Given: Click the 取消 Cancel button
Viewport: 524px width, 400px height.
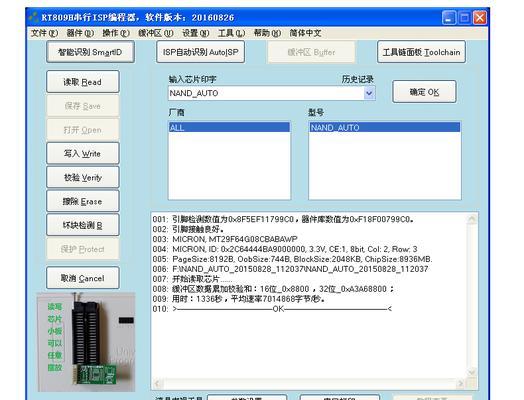Looking at the screenshot, I should [83, 278].
